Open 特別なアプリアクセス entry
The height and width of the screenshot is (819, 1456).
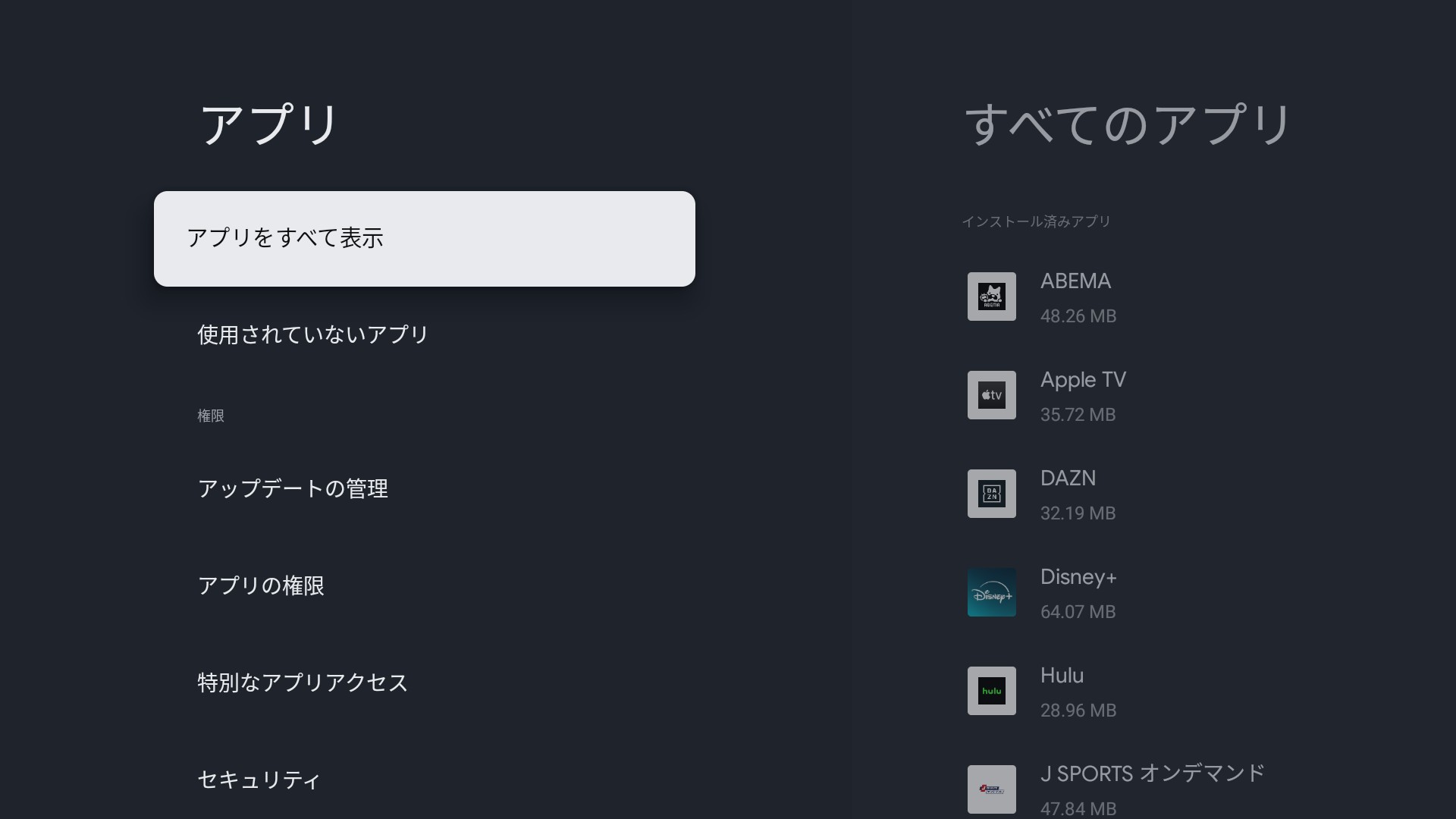[x=303, y=683]
